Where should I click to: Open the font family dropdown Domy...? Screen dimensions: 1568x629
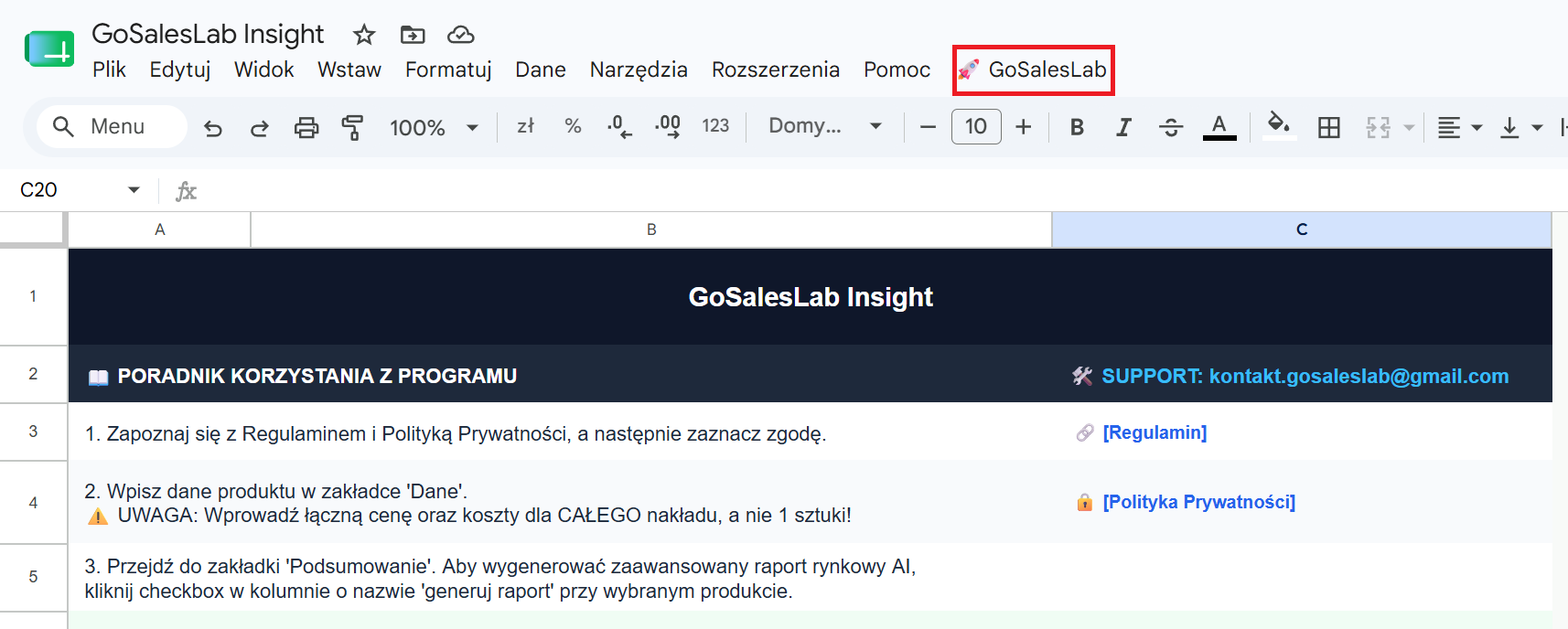point(825,126)
